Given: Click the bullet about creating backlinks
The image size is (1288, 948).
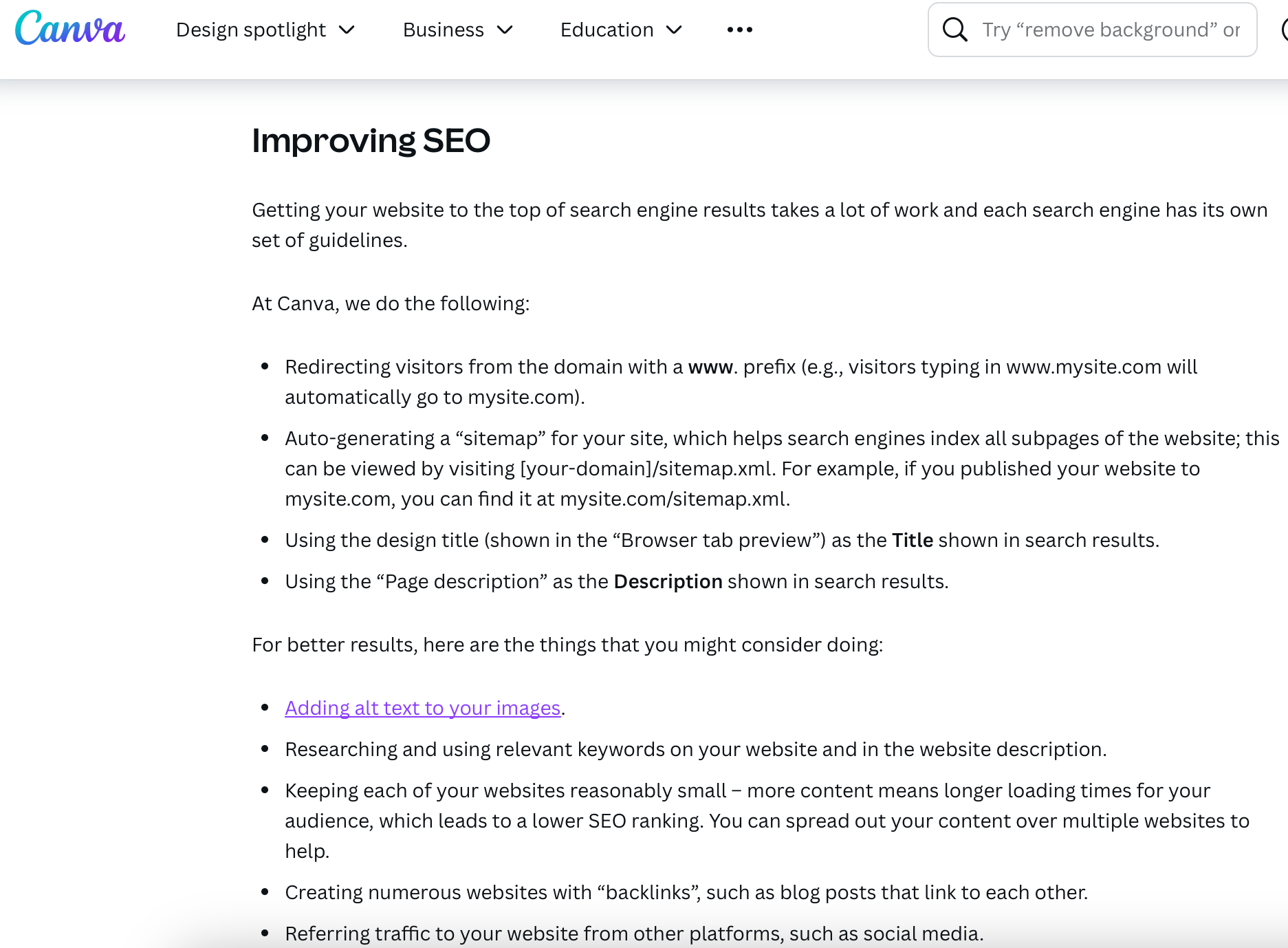Looking at the screenshot, I should pos(686,892).
